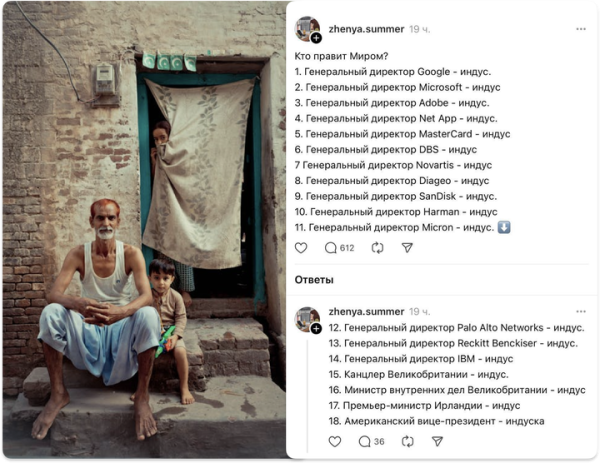
Task: Open comments on post with 612 replies
Action: tap(339, 248)
